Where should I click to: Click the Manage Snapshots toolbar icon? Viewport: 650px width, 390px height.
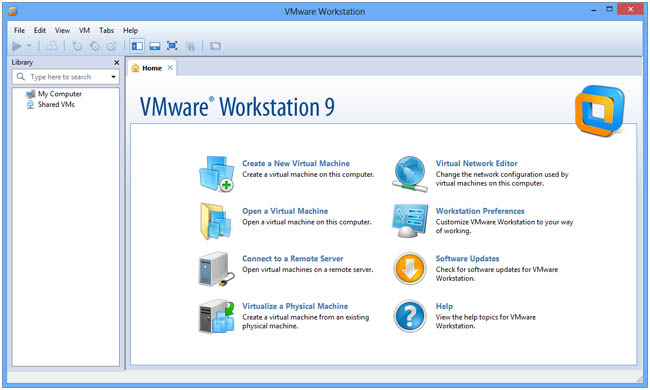pos(112,46)
